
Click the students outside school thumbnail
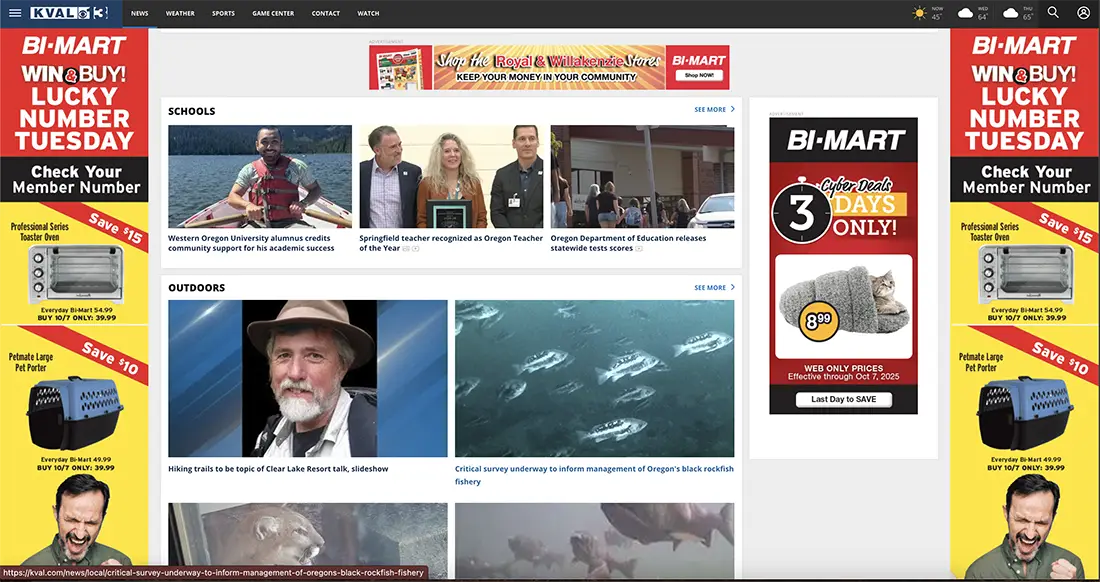(643, 177)
